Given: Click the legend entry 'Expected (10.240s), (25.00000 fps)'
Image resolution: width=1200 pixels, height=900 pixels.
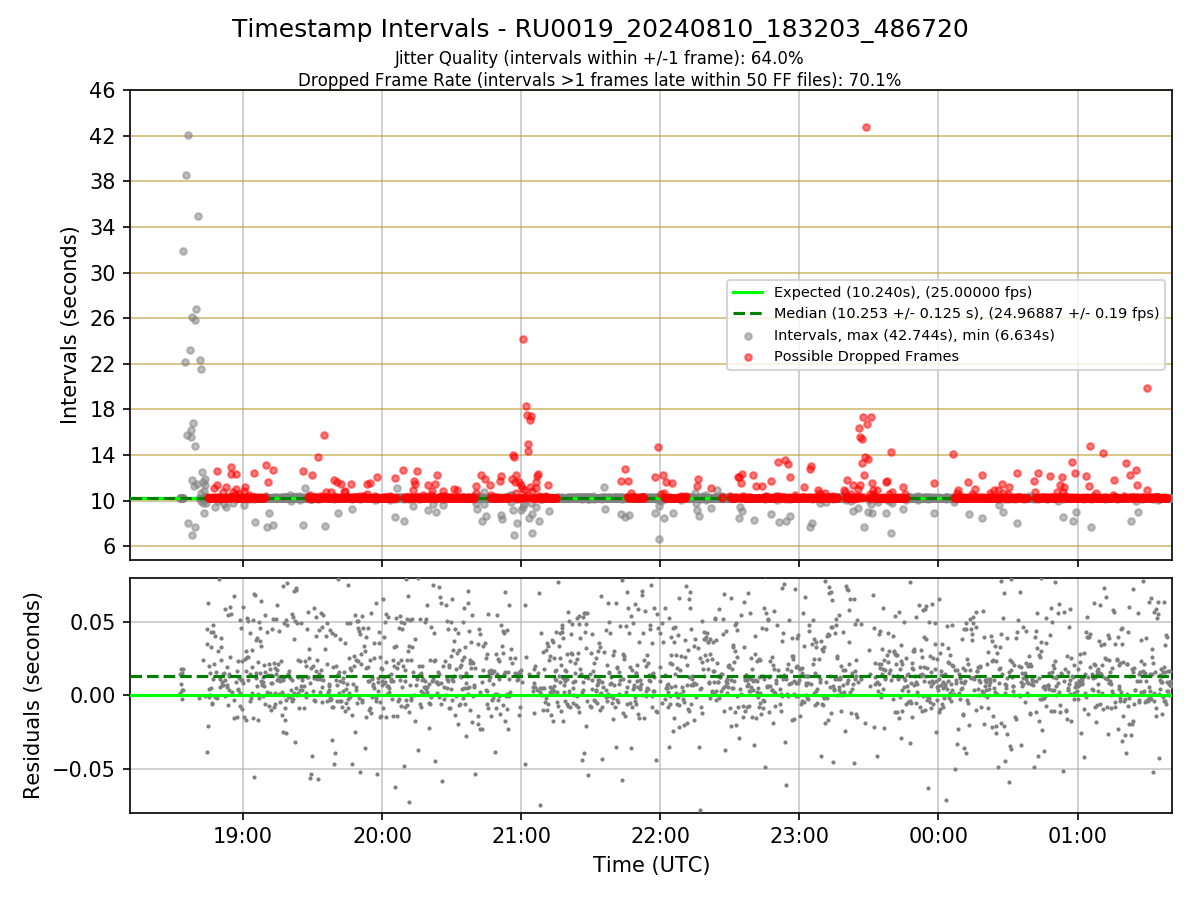Looking at the screenshot, I should pyautogui.click(x=904, y=292).
